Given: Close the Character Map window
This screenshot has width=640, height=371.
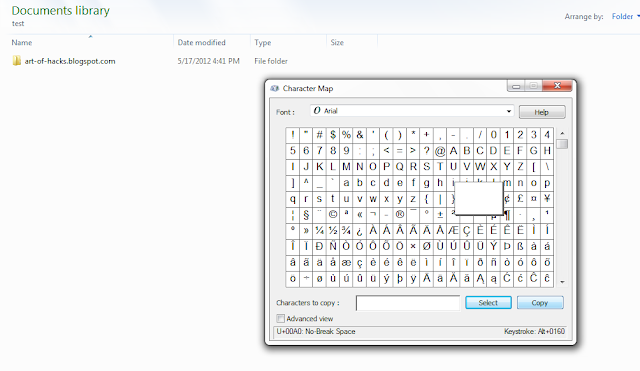Looking at the screenshot, I should pos(557,86).
